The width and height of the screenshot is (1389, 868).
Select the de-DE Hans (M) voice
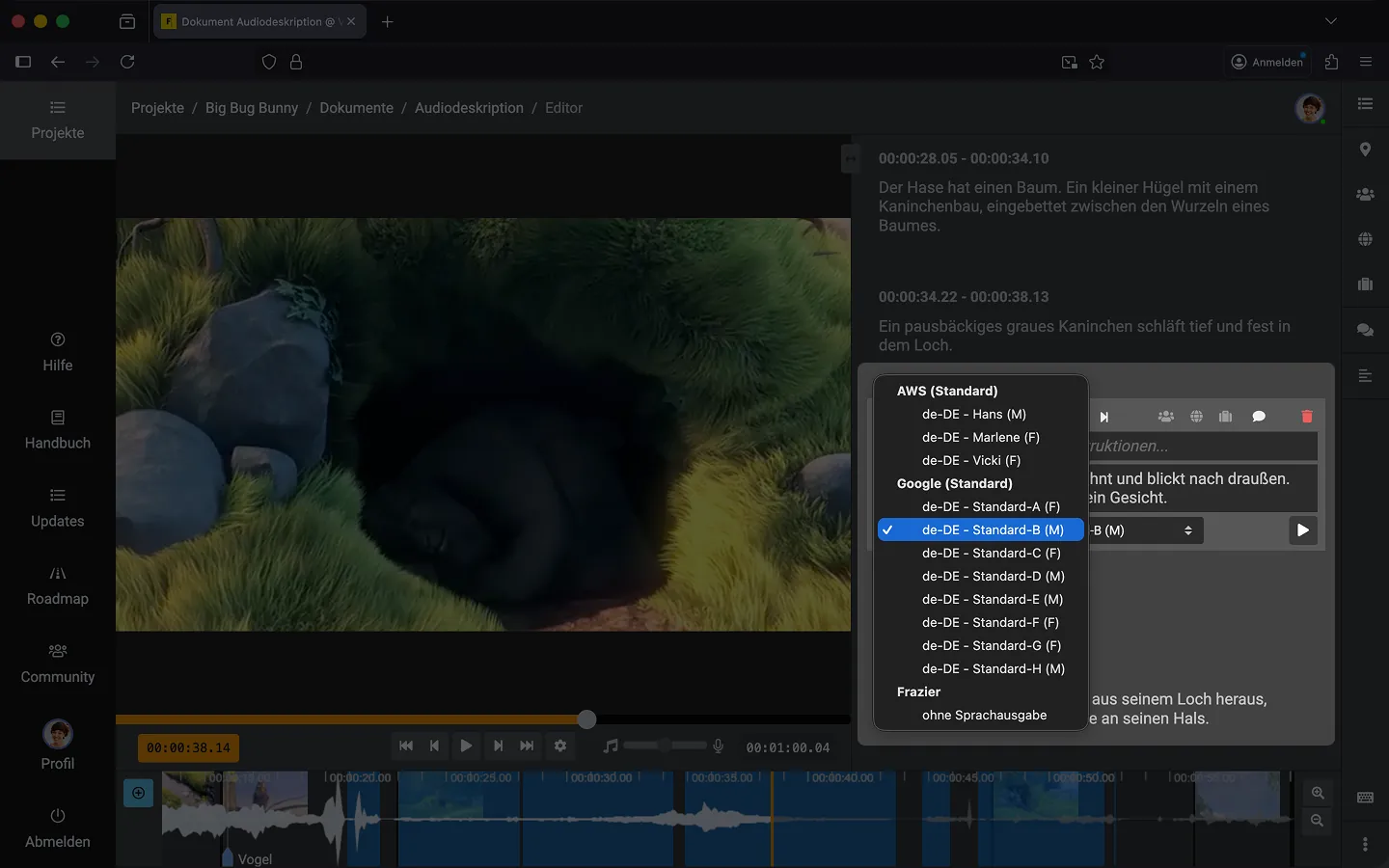[x=973, y=414]
